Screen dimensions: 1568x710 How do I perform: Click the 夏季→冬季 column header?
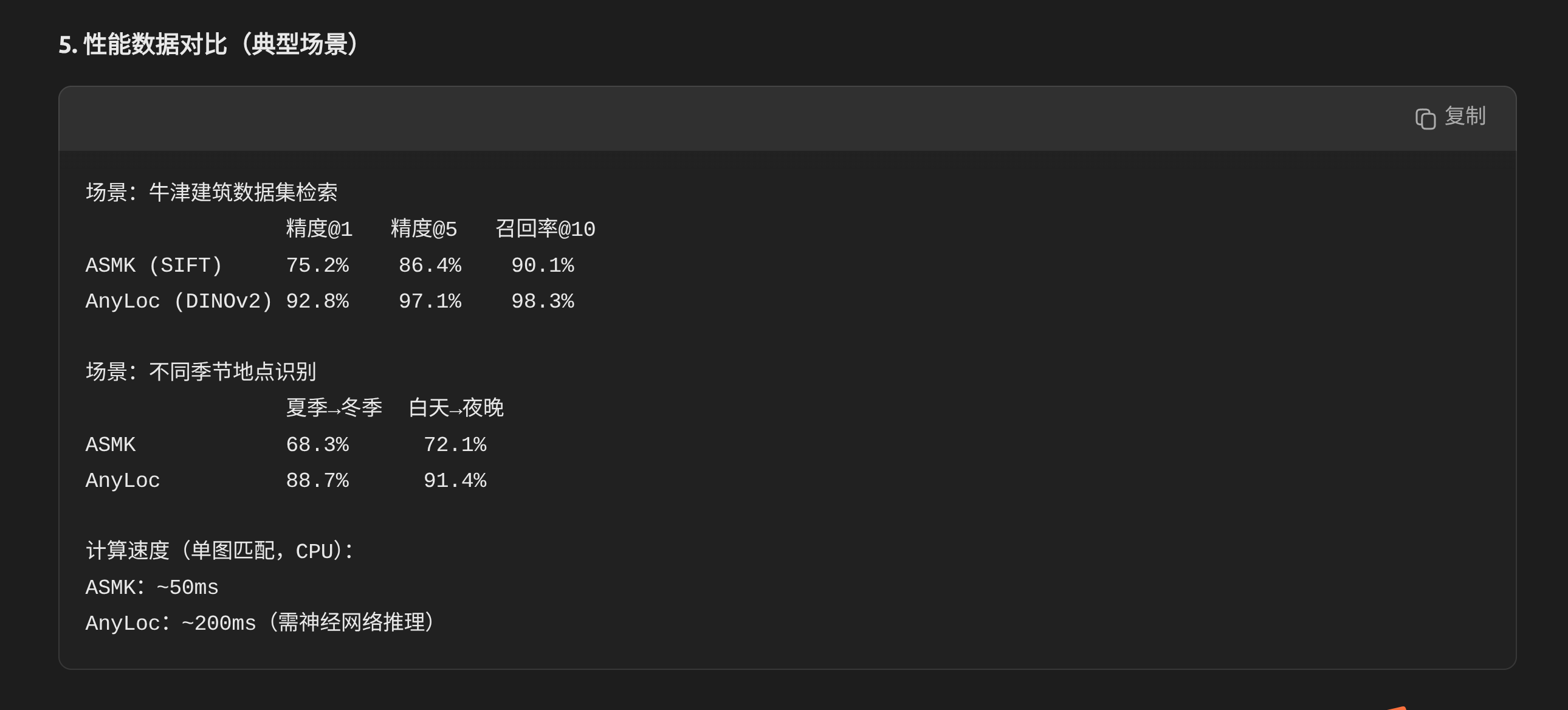pyautogui.click(x=334, y=408)
